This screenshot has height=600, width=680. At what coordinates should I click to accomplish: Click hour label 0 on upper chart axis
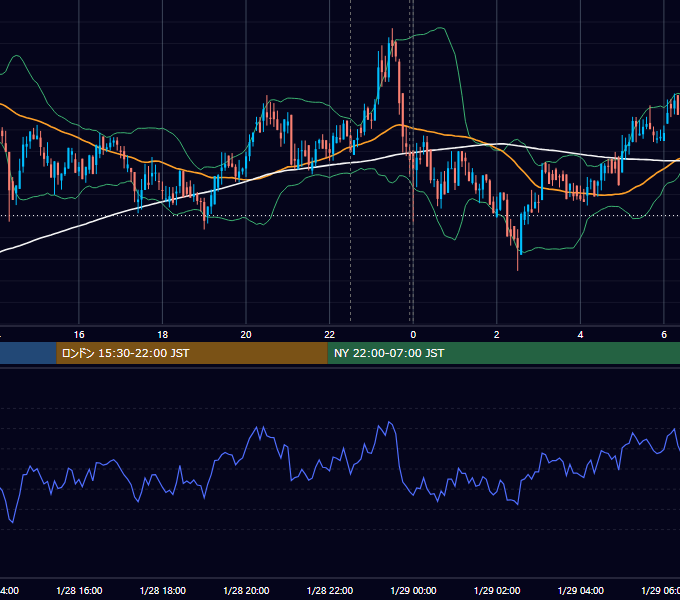click(413, 334)
